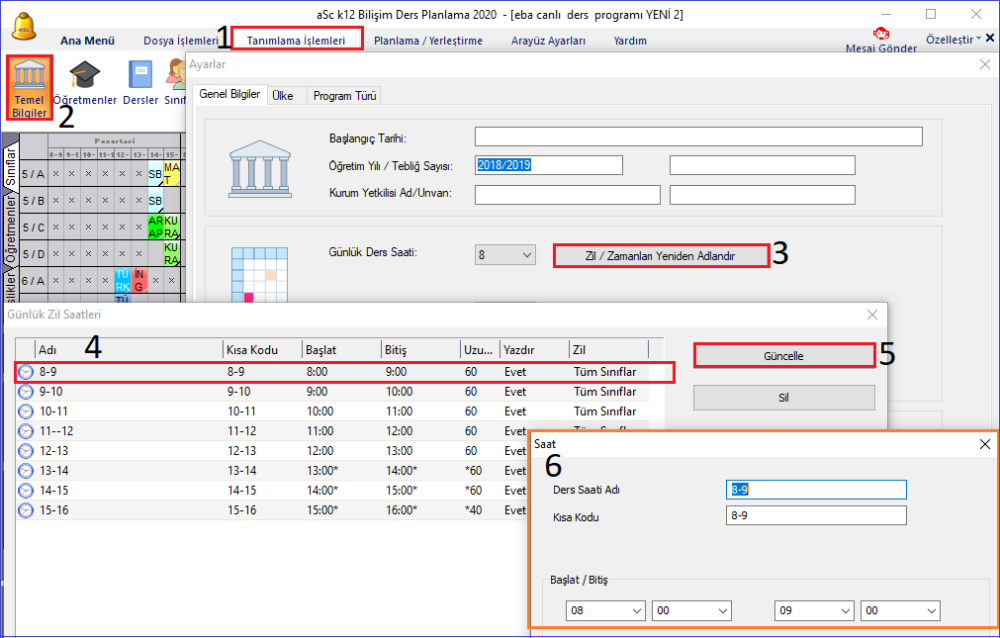Click Başlangıç Tarihi input field
The image size is (1000, 638).
(698, 137)
